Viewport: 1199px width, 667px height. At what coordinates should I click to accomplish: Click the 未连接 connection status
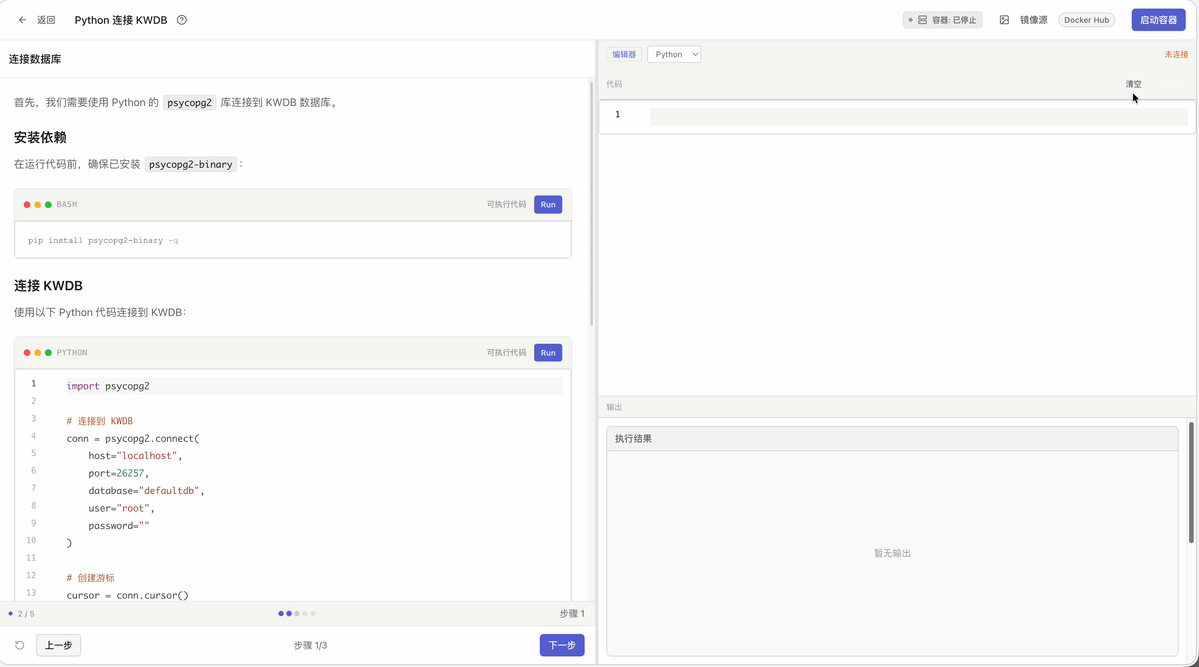(x=1176, y=54)
